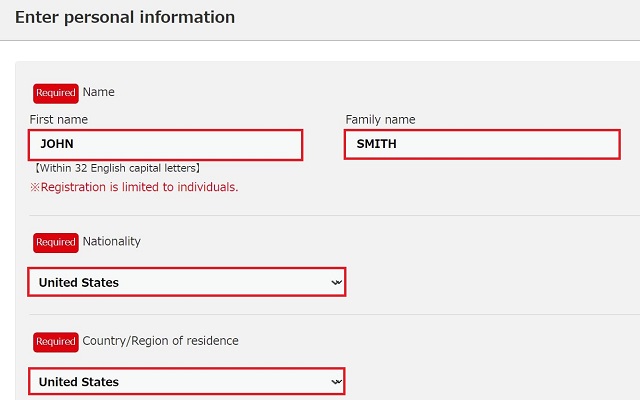Click the ※ symbol before the registration notice
This screenshot has height=400, width=640.
[35, 188]
